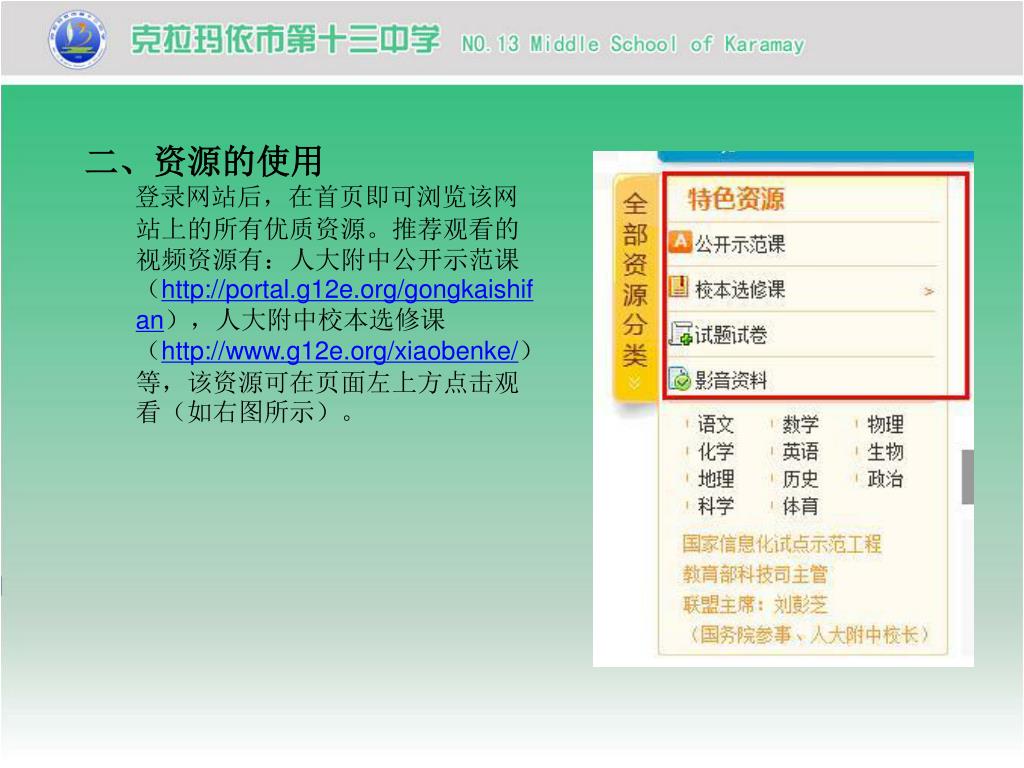Select the 政治 subject link

coord(885,479)
